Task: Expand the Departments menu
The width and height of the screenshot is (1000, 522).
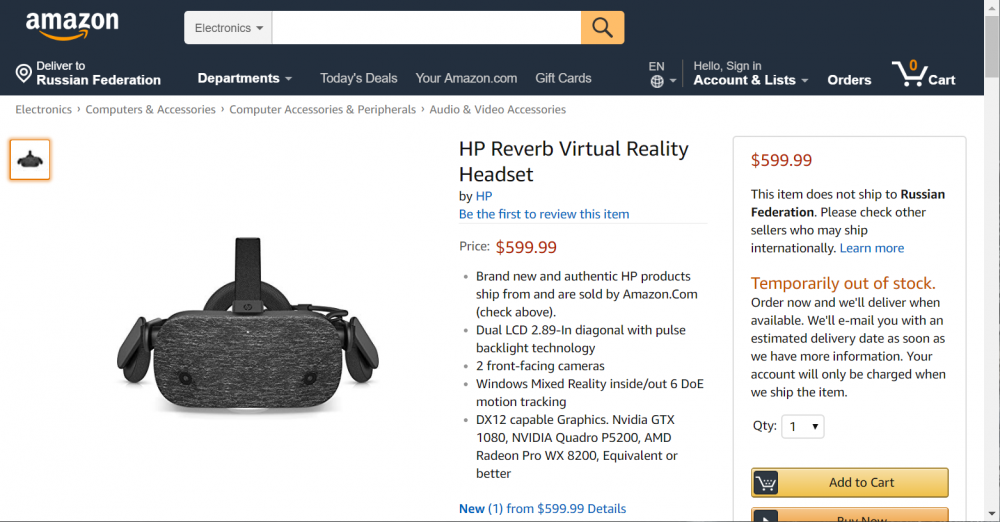Action: pos(245,78)
